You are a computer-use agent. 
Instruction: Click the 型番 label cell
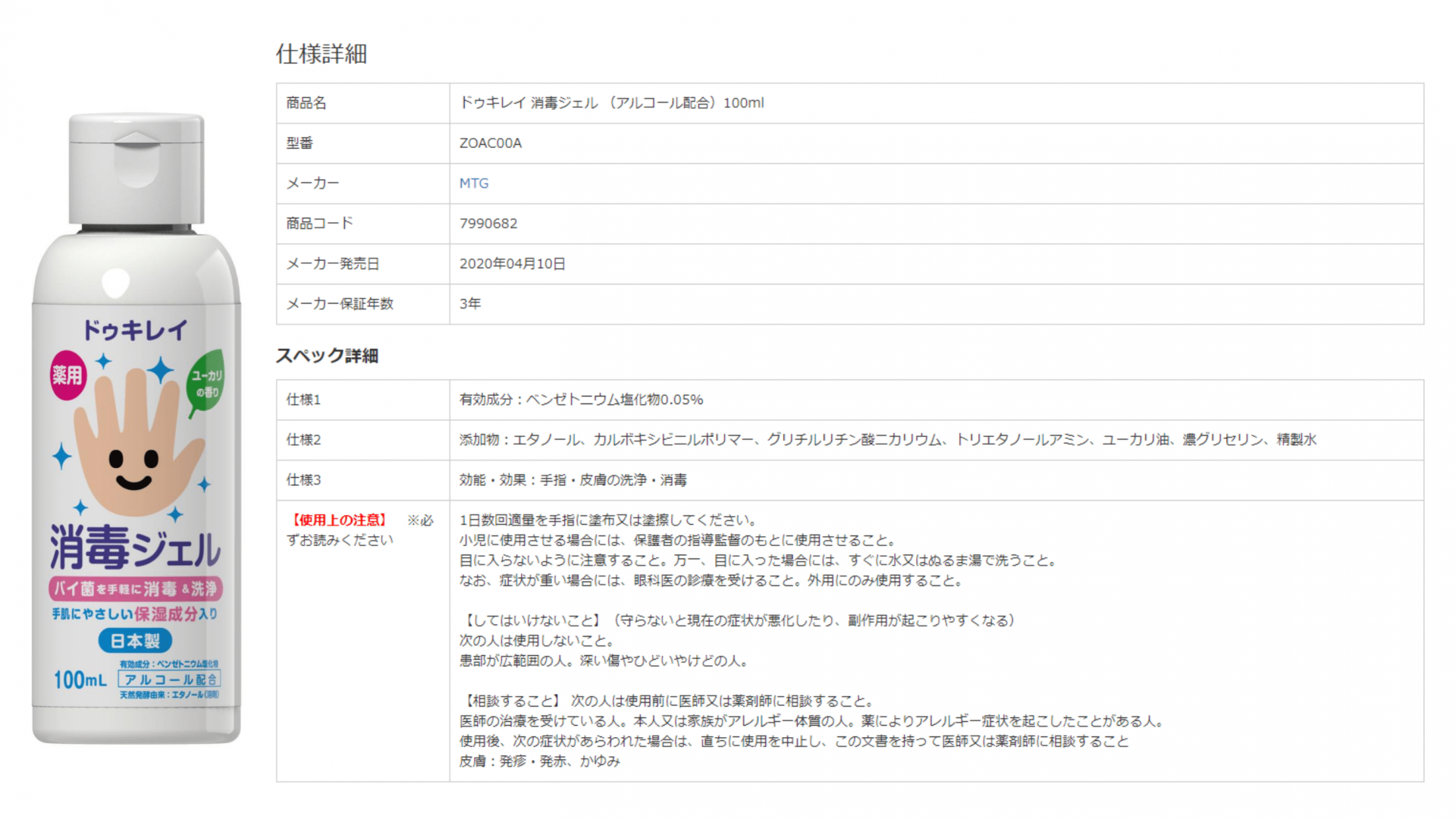coord(363,143)
